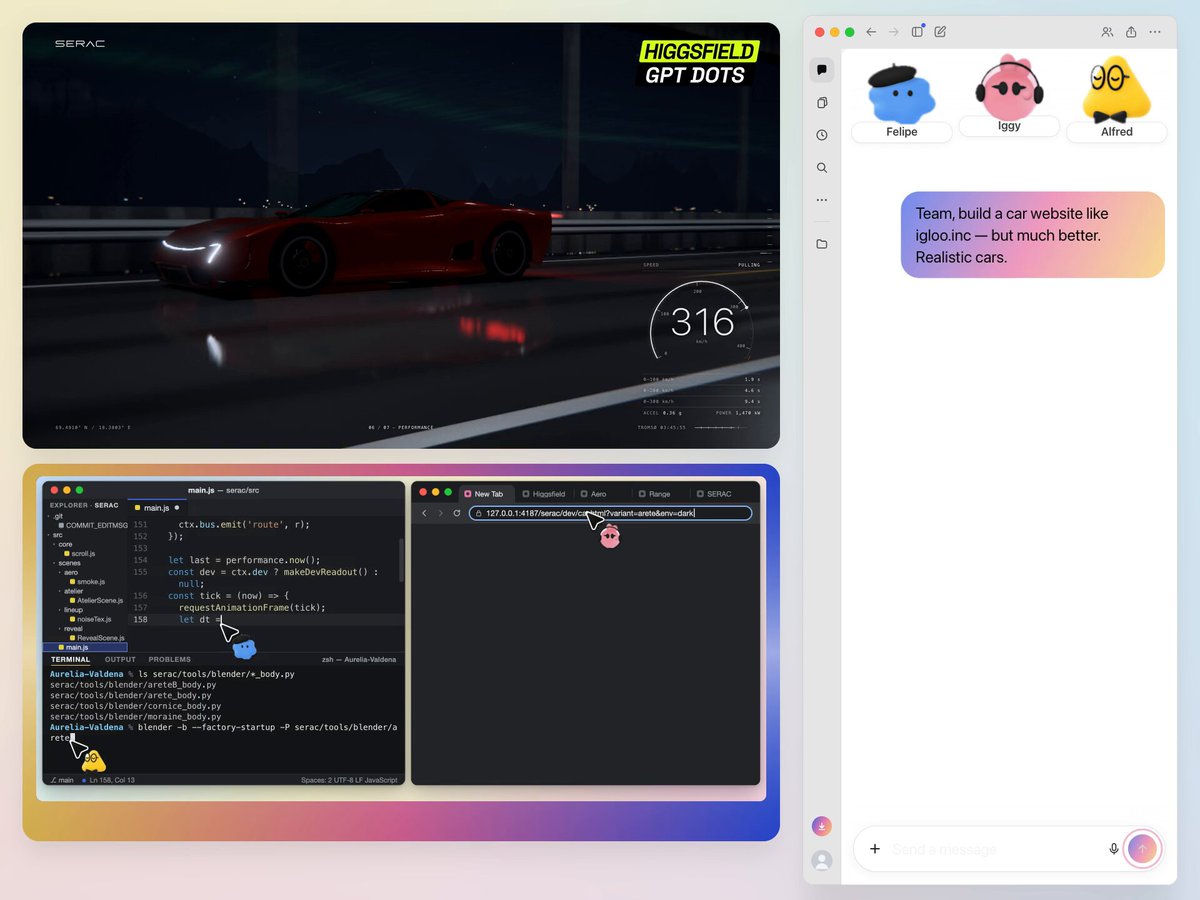This screenshot has height=900, width=1200.
Task: Open the history clock icon in sidebar
Action: [x=822, y=135]
